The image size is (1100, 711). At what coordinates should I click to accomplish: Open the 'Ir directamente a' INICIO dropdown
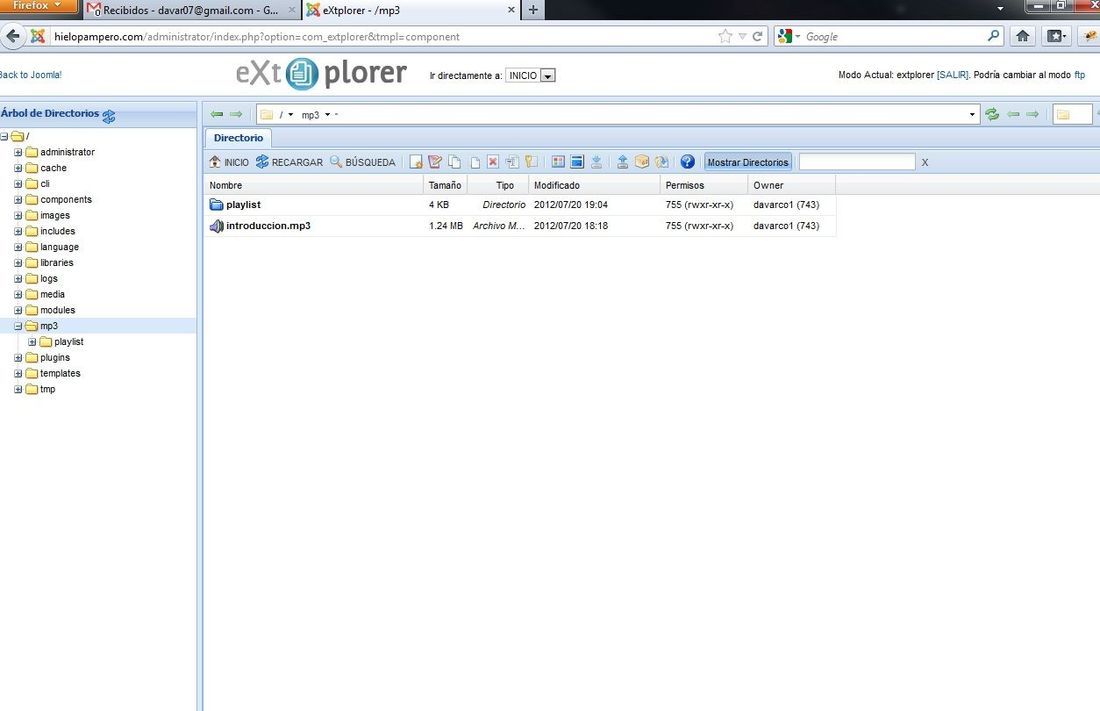(x=531, y=76)
